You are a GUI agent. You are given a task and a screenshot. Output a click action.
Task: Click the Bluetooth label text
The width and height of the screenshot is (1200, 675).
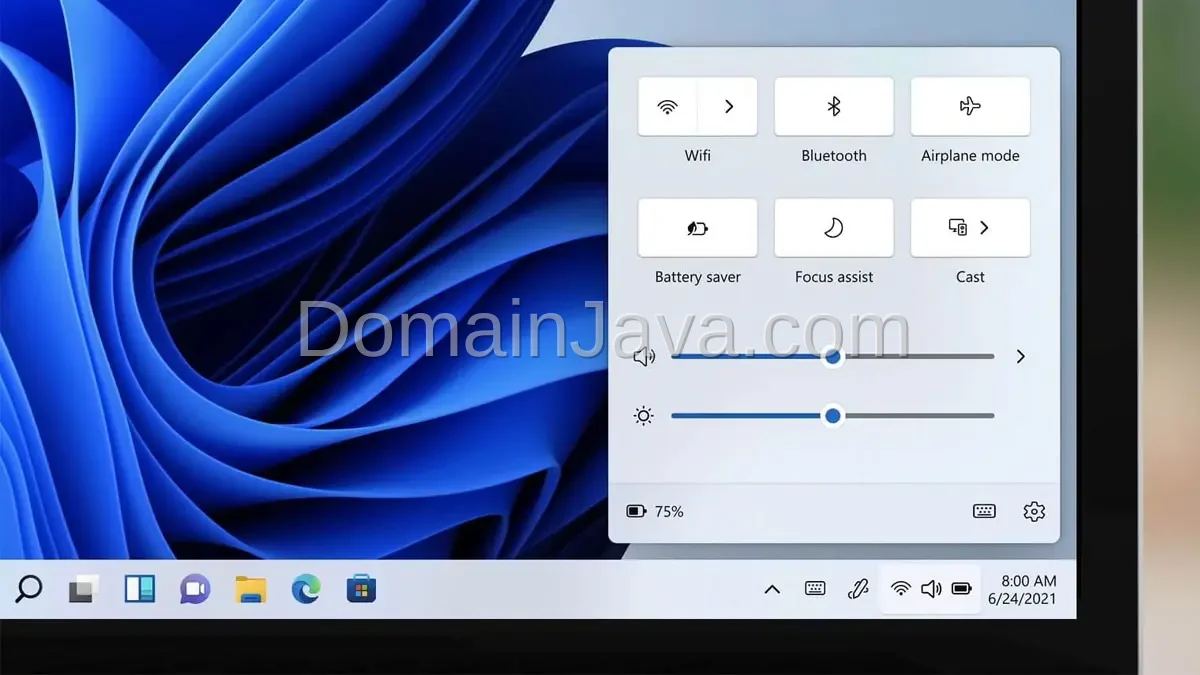click(x=834, y=156)
